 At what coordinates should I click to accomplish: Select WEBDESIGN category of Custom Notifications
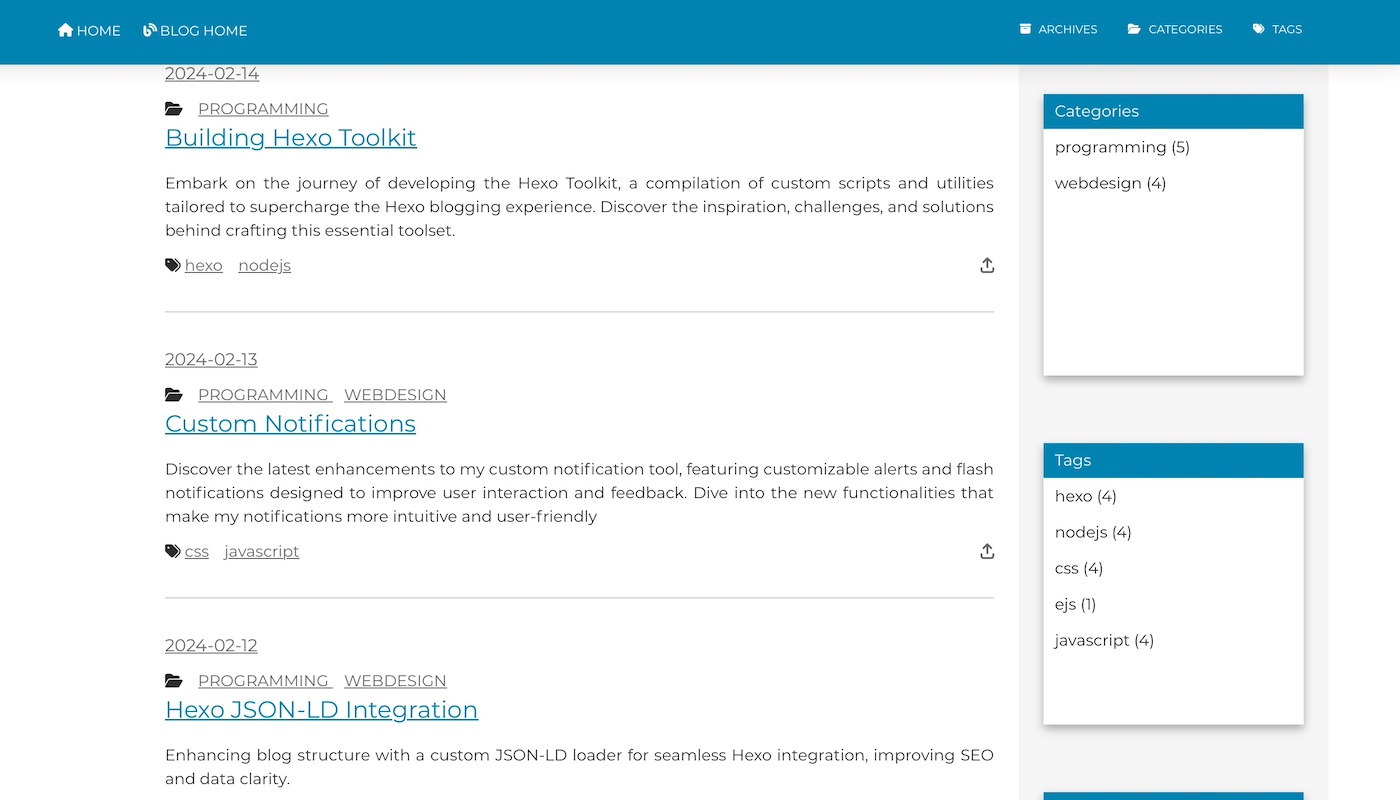tap(395, 395)
